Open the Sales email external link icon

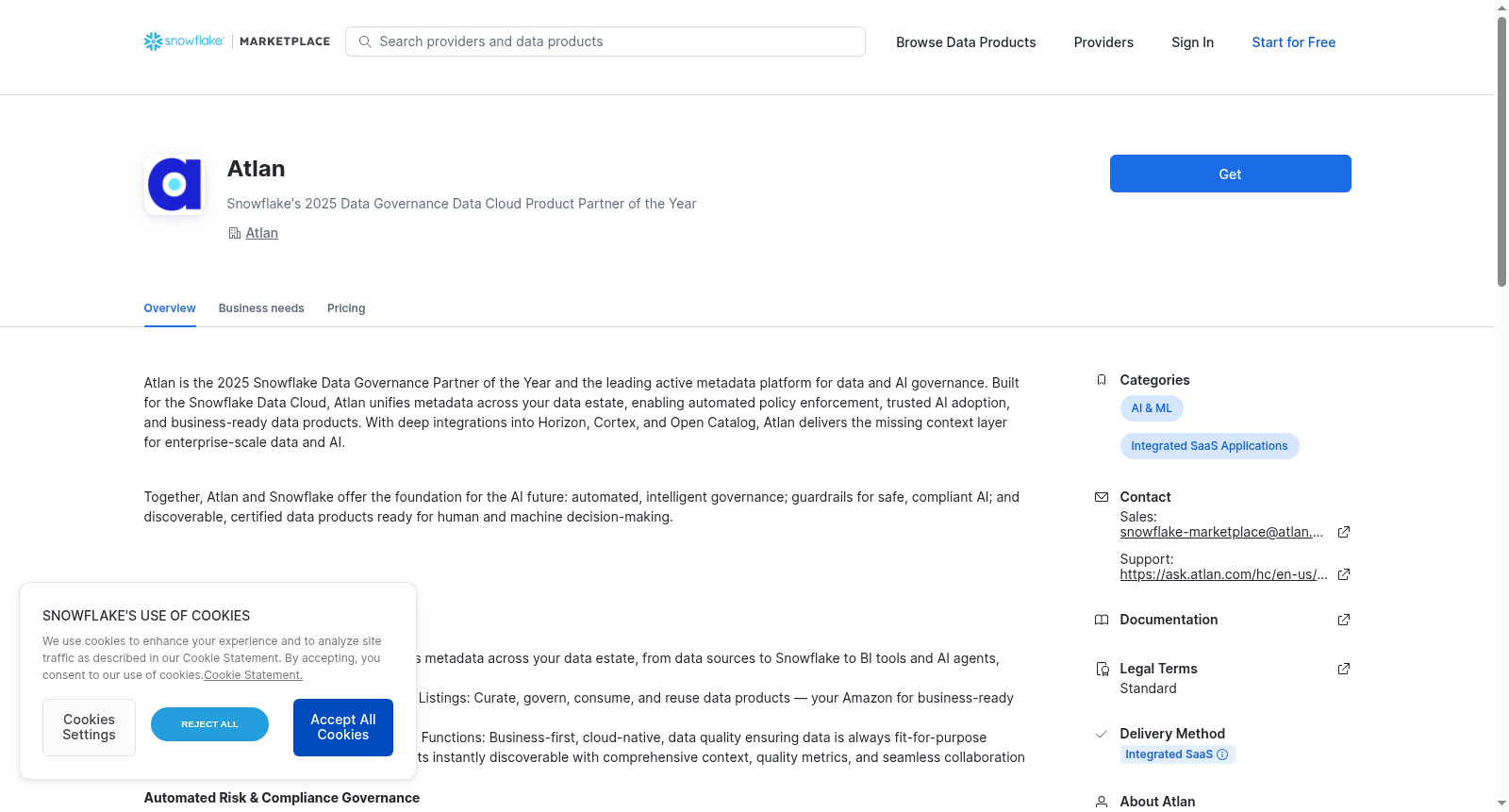click(x=1344, y=532)
